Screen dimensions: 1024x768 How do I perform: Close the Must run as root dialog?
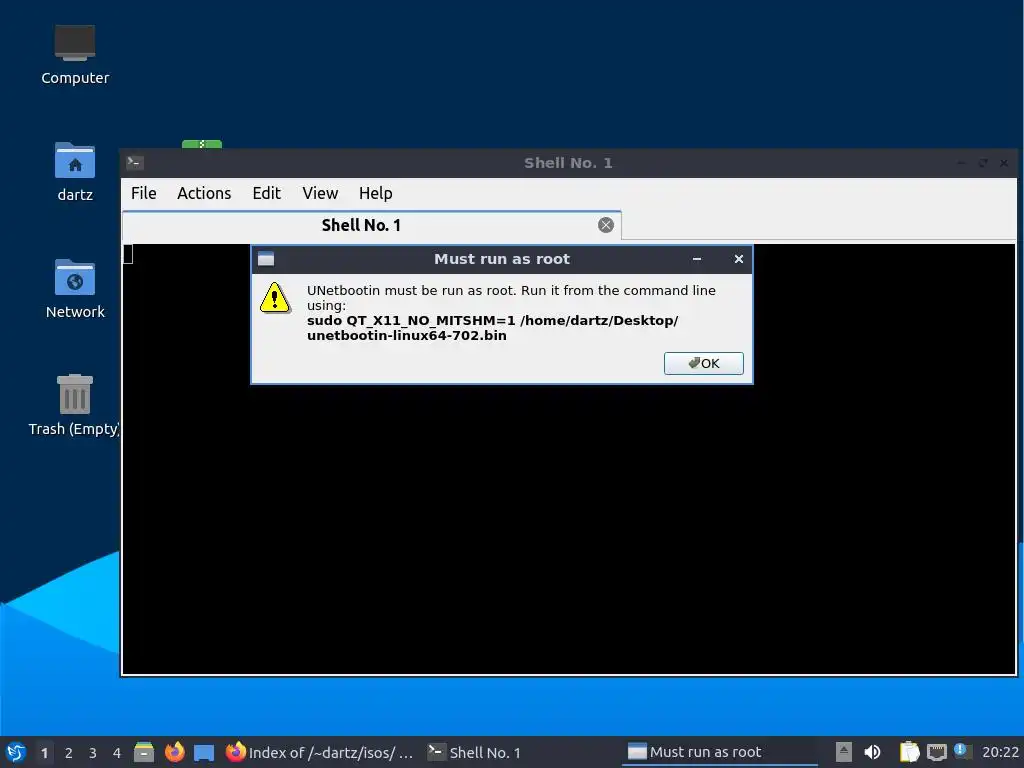coord(739,259)
